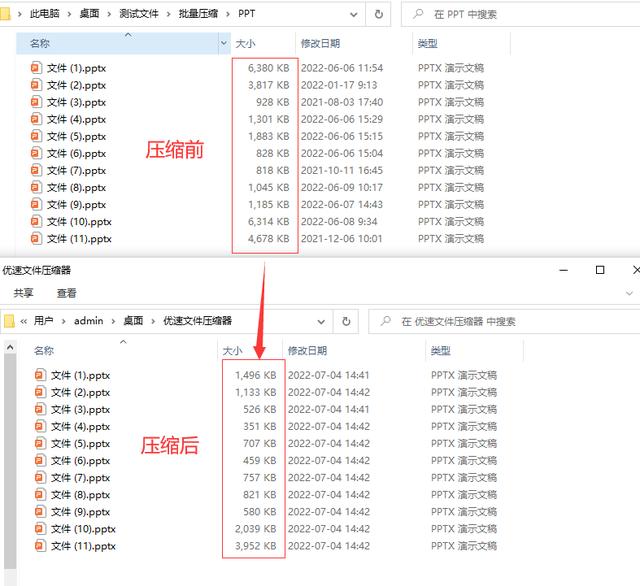Click 桌面 in the PPT window breadcrumb
Image resolution: width=640 pixels, height=586 pixels.
(x=89, y=14)
